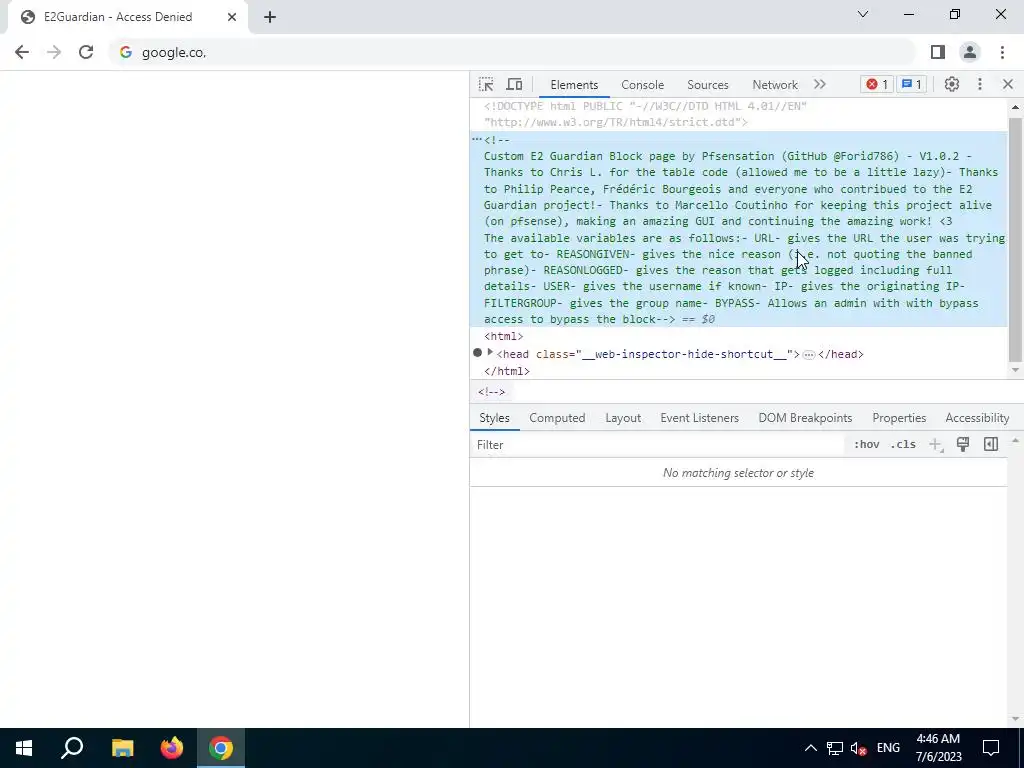Activate the inspect element picker icon
1024x768 pixels.
tap(486, 84)
